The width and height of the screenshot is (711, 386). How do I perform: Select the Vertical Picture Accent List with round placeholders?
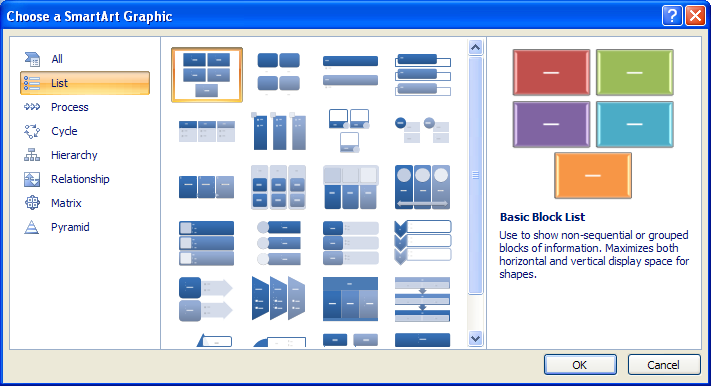278,243
